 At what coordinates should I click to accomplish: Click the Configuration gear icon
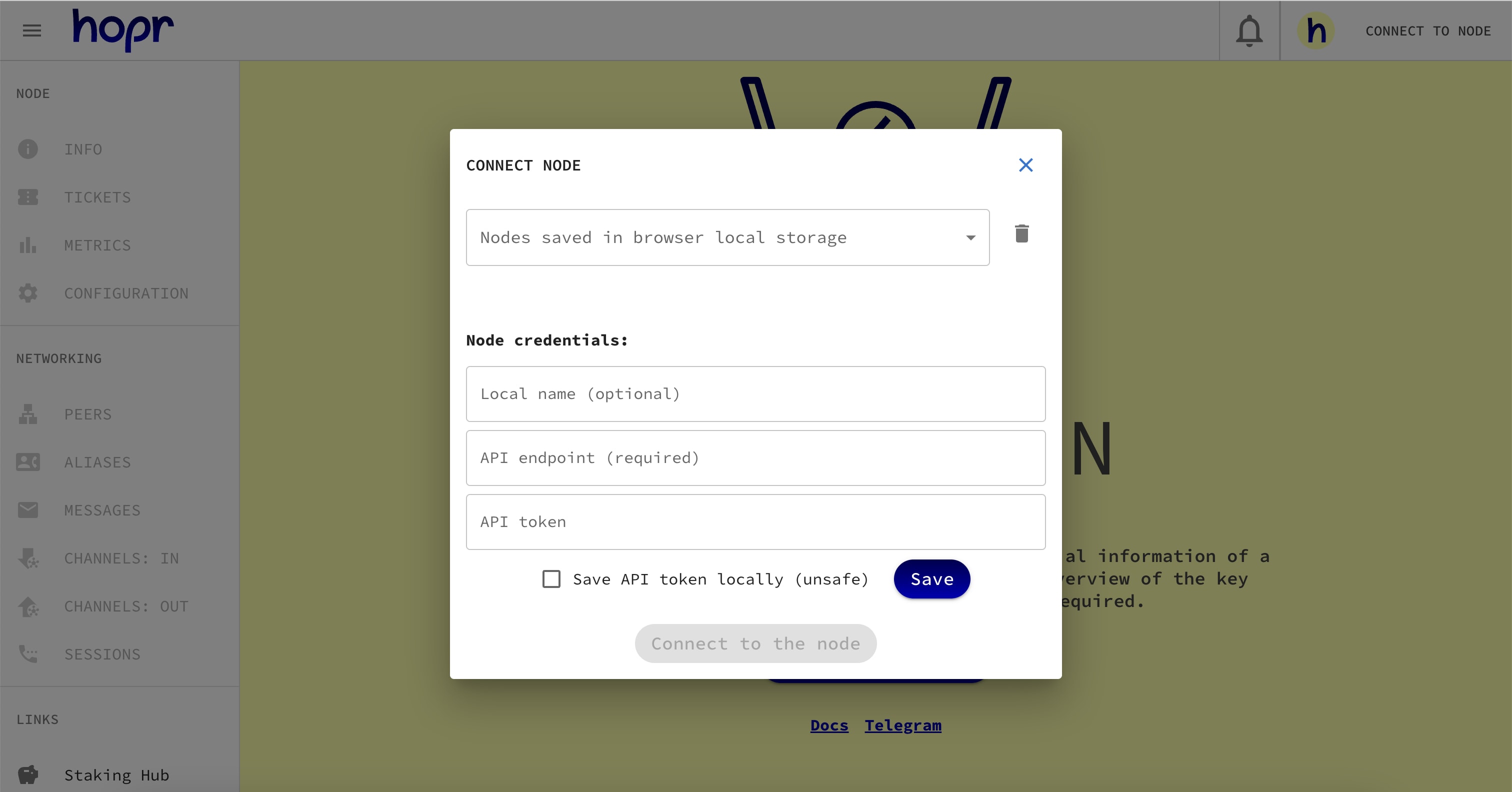[27, 293]
